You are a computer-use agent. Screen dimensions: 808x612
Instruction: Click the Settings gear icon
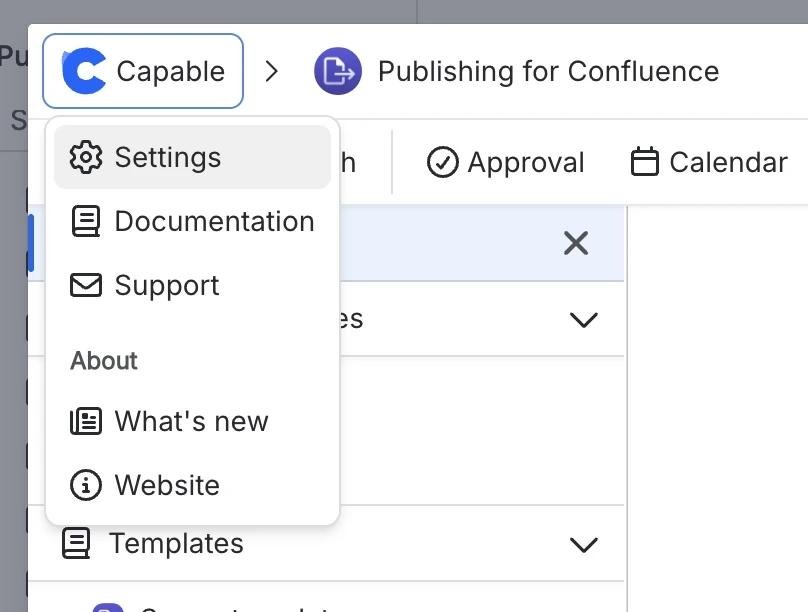(x=87, y=157)
